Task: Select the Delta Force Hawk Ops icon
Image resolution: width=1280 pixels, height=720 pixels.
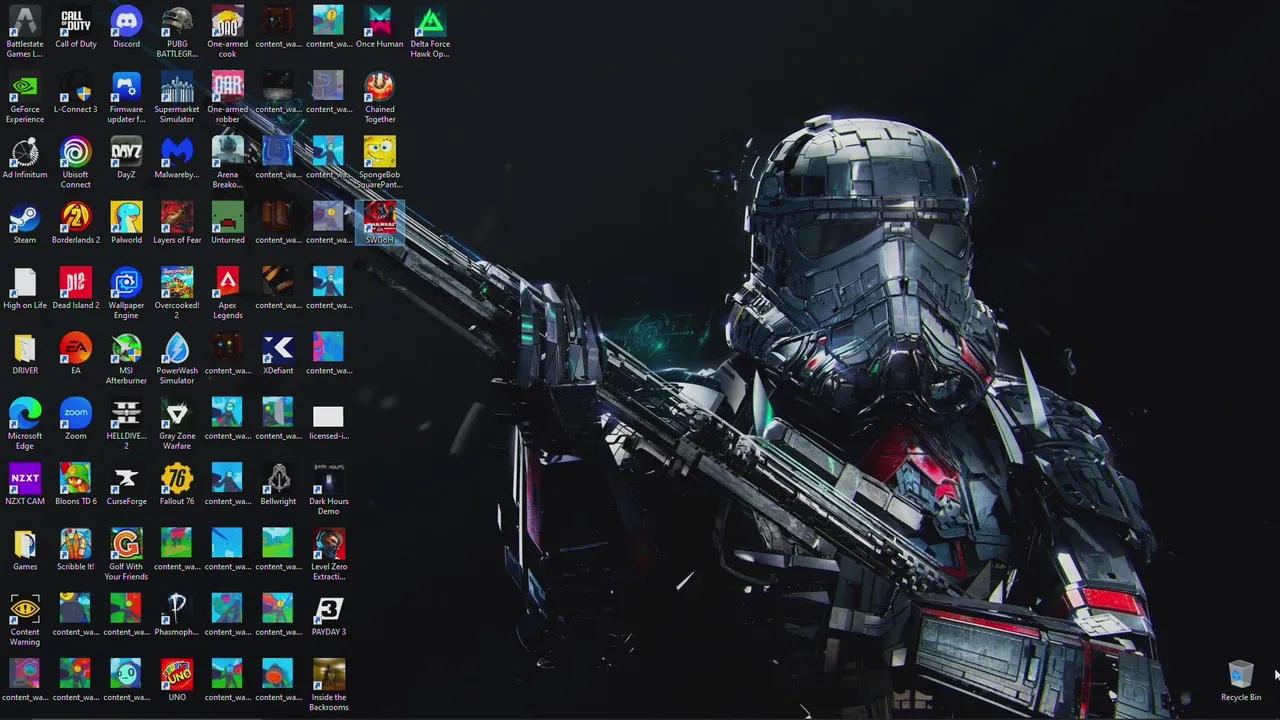Action: click(430, 31)
